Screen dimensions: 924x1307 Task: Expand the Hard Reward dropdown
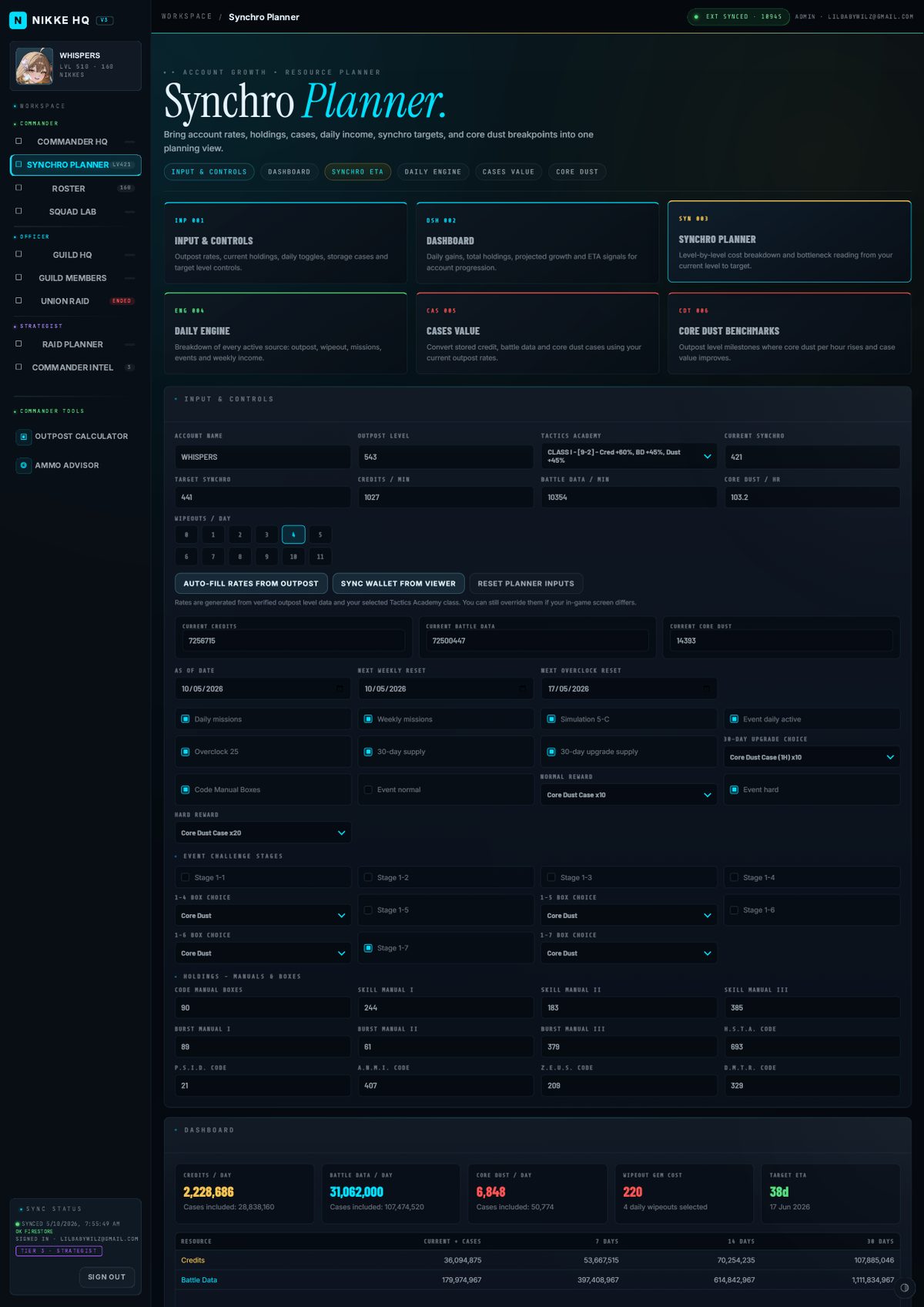click(263, 833)
